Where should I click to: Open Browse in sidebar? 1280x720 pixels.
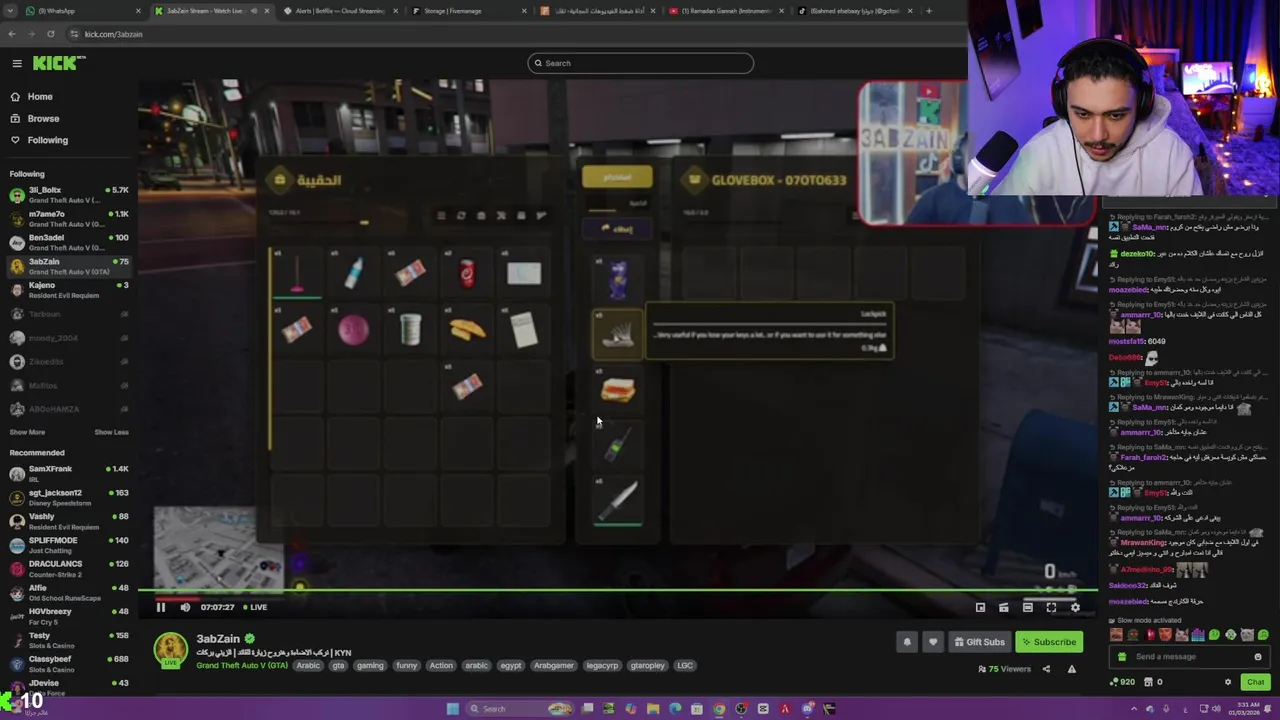pos(43,118)
